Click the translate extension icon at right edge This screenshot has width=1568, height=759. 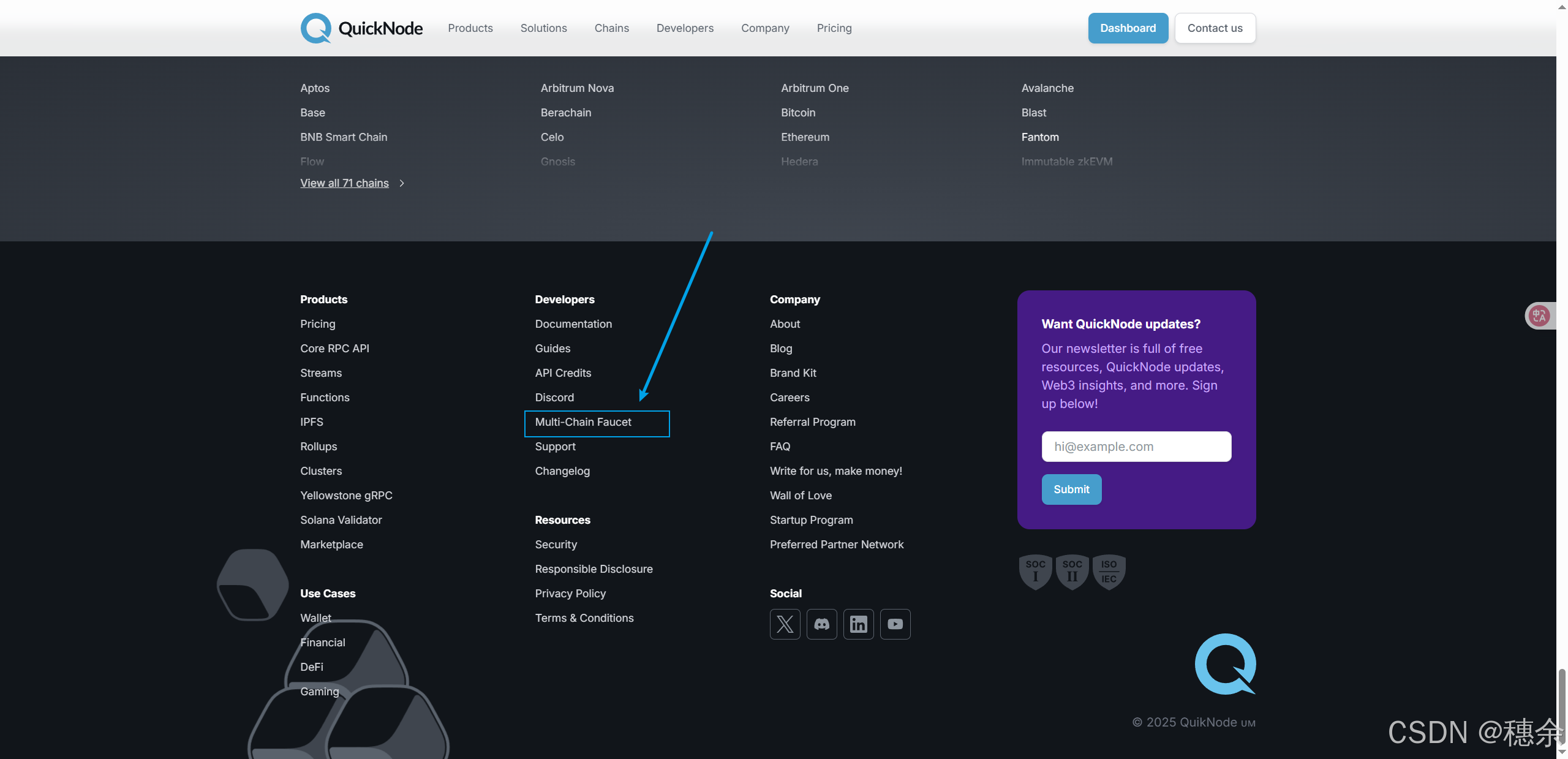[x=1539, y=316]
